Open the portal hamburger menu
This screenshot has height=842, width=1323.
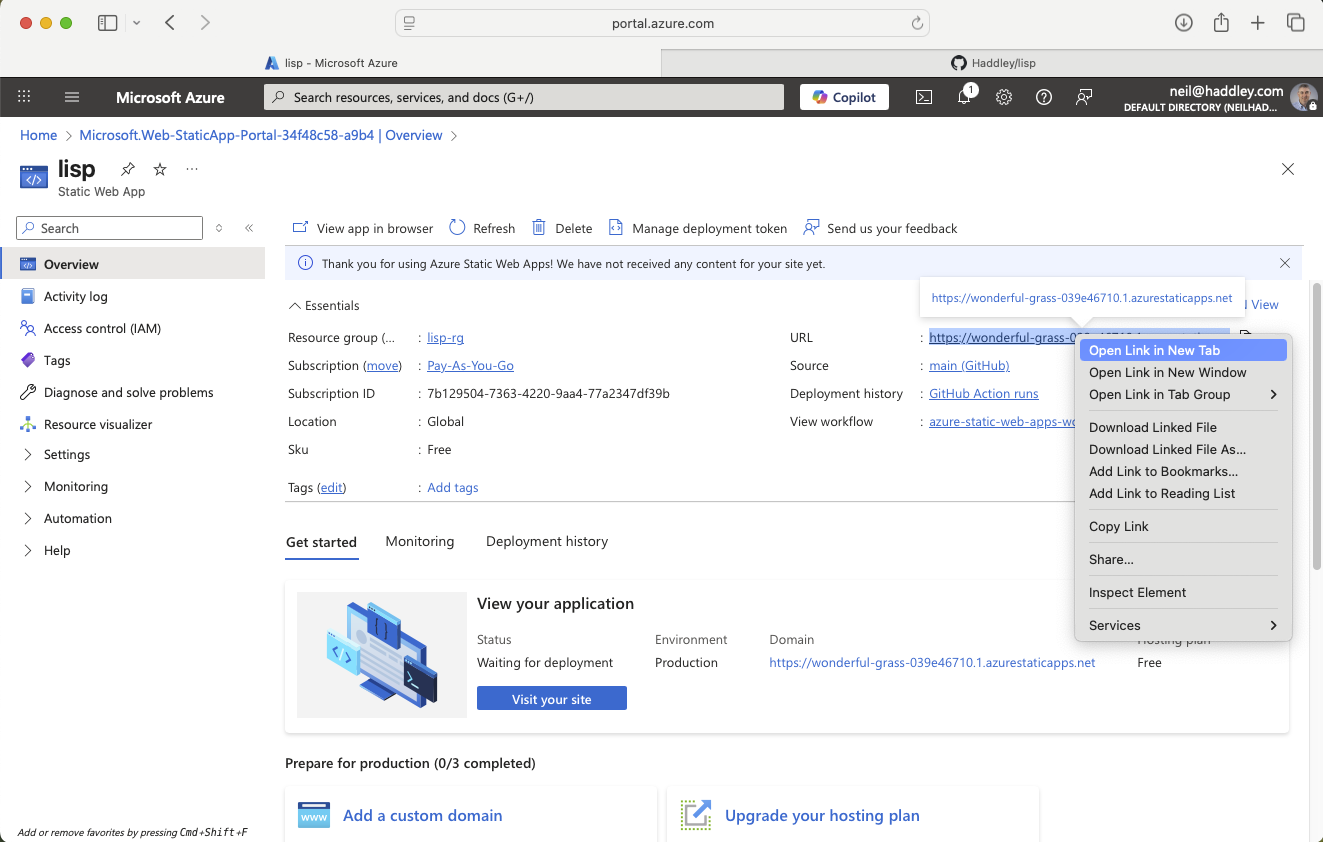tap(71, 97)
